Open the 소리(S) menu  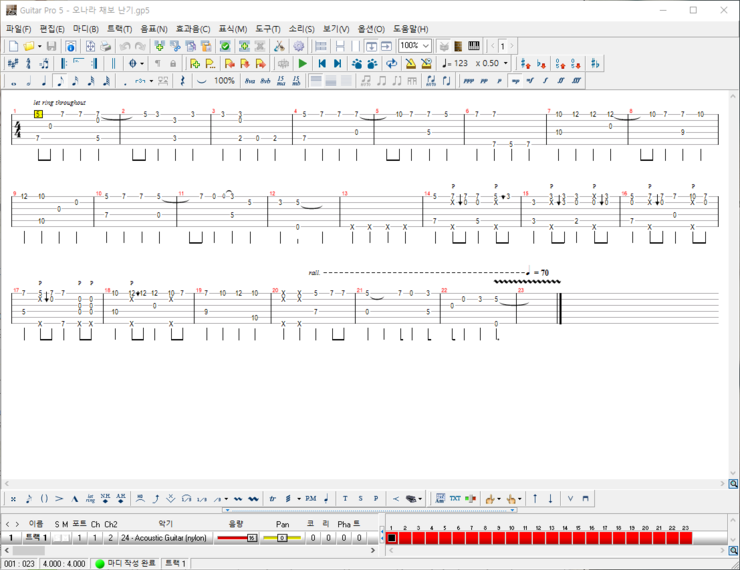click(x=302, y=29)
